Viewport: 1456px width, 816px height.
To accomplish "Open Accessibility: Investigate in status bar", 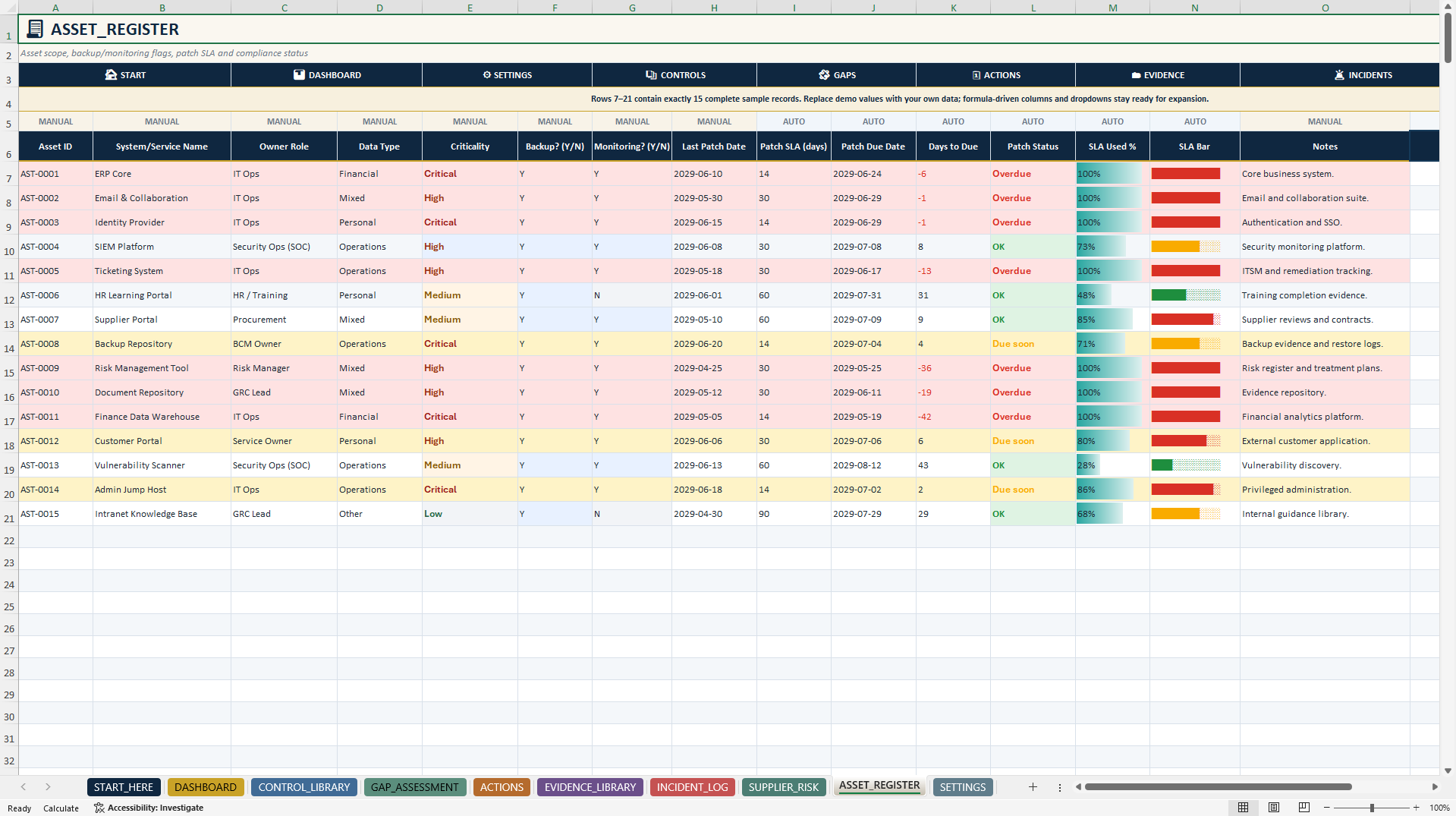I will point(149,808).
